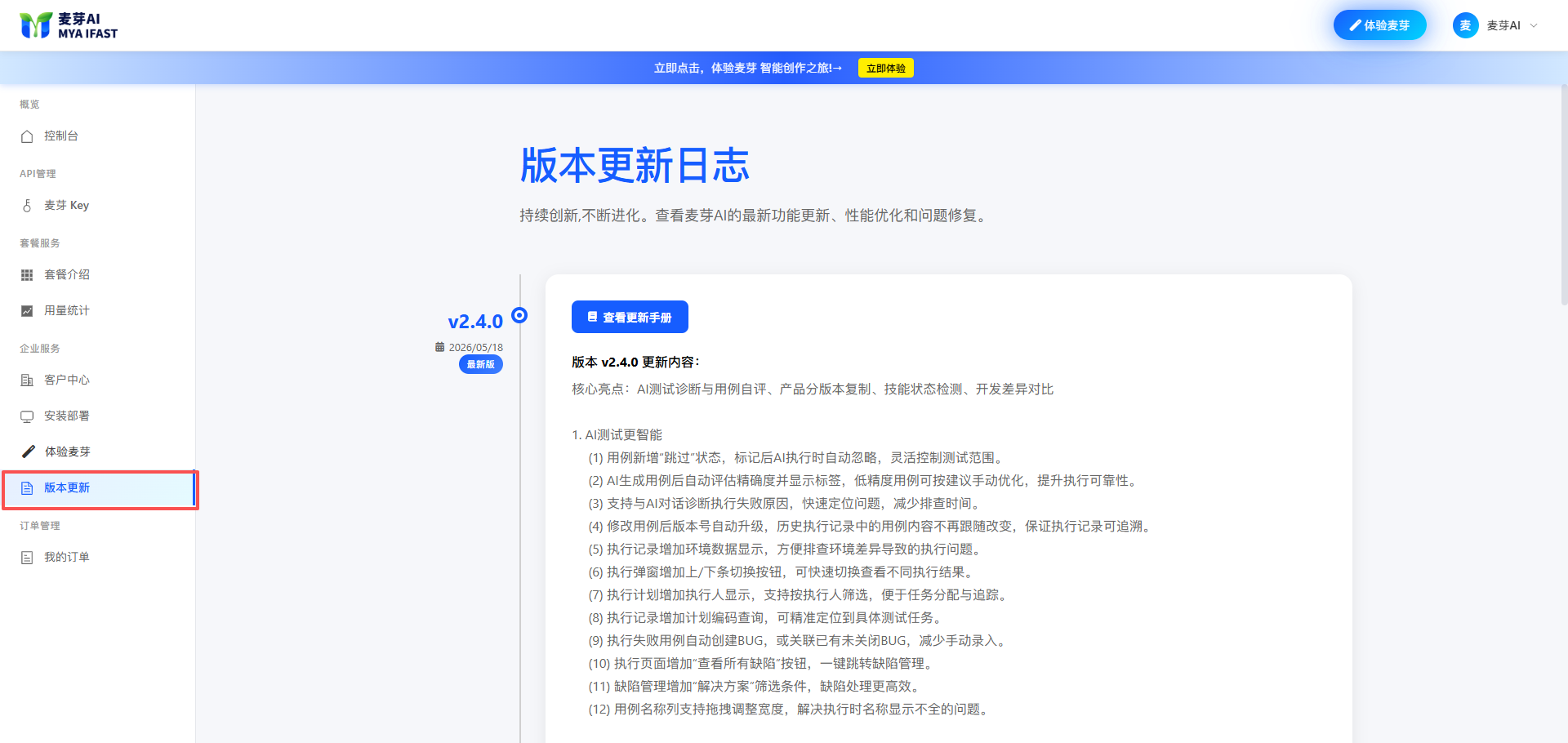Click the 我的订单 list icon
The height and width of the screenshot is (743, 1568).
point(27,558)
